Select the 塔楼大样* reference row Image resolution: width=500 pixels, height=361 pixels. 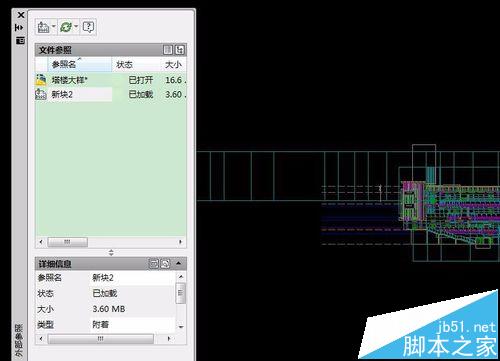pos(111,80)
